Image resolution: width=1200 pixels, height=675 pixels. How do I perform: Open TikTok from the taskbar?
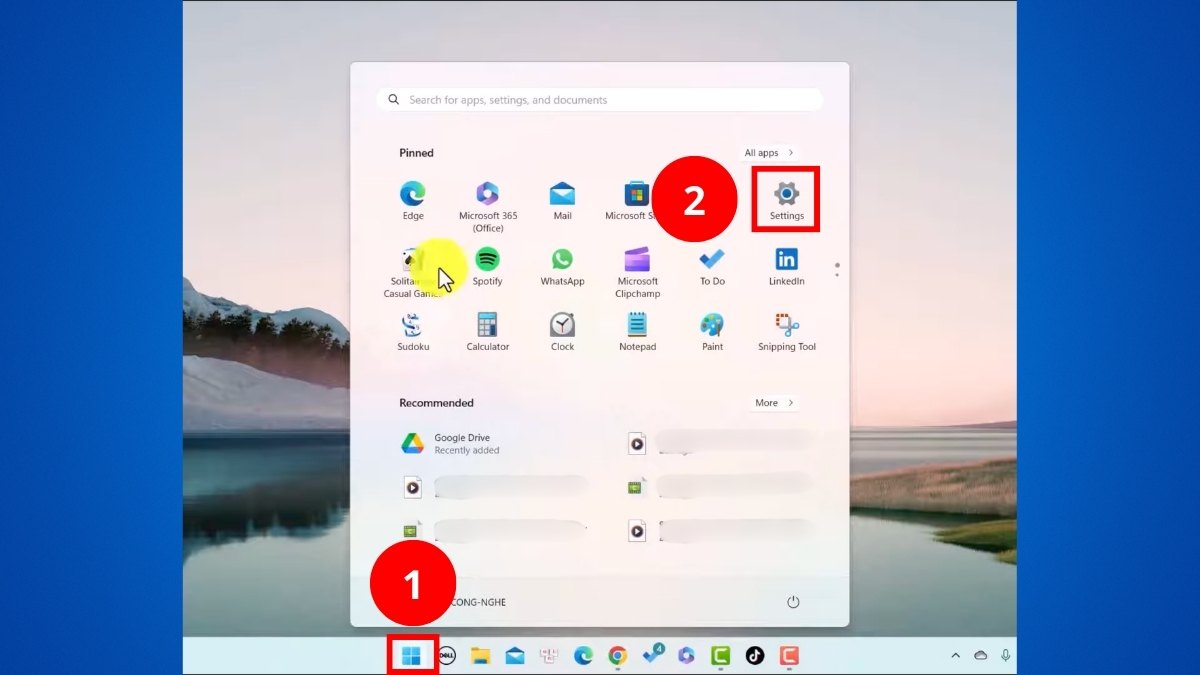tap(755, 656)
